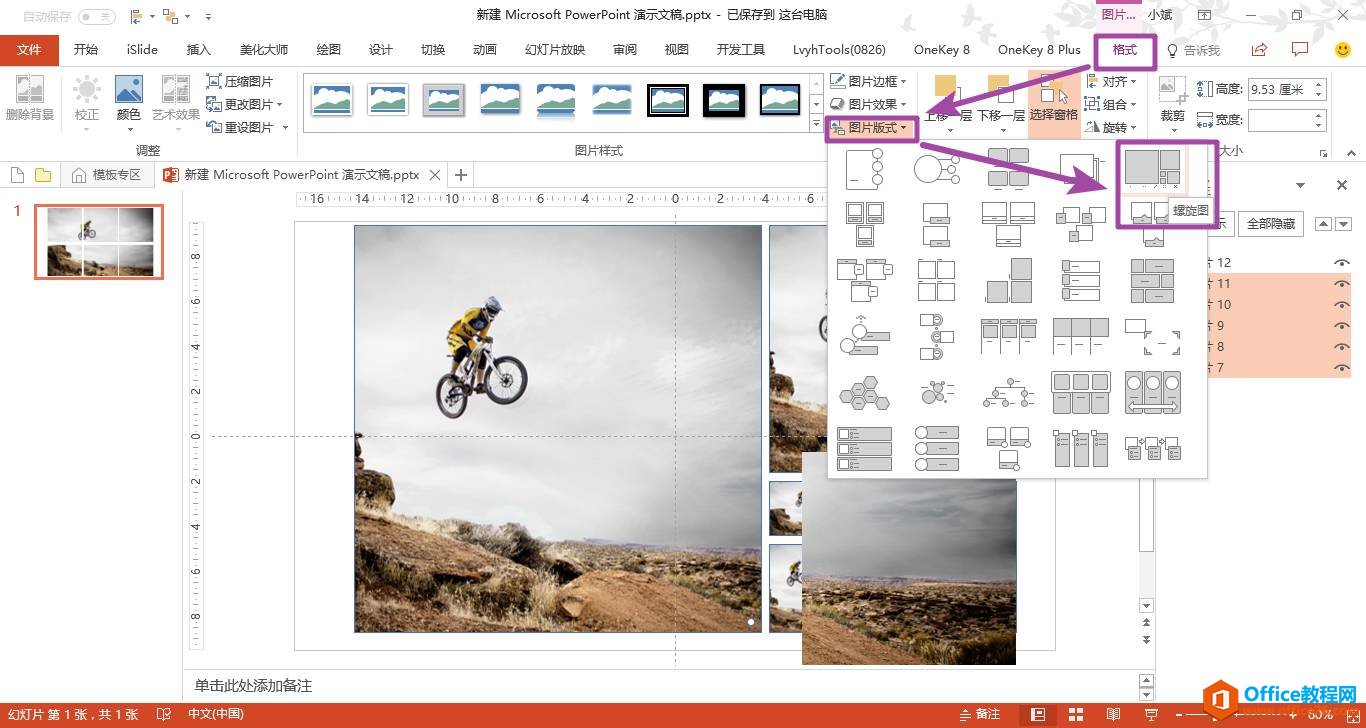The image size is (1366, 728).
Task: Click the 压缩图片 compress pictures icon
Action: (x=214, y=81)
